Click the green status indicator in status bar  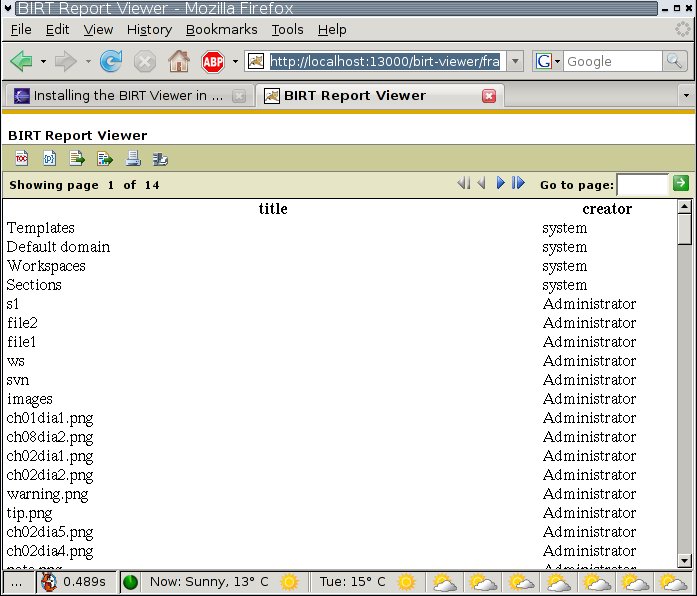pyautogui.click(x=130, y=582)
